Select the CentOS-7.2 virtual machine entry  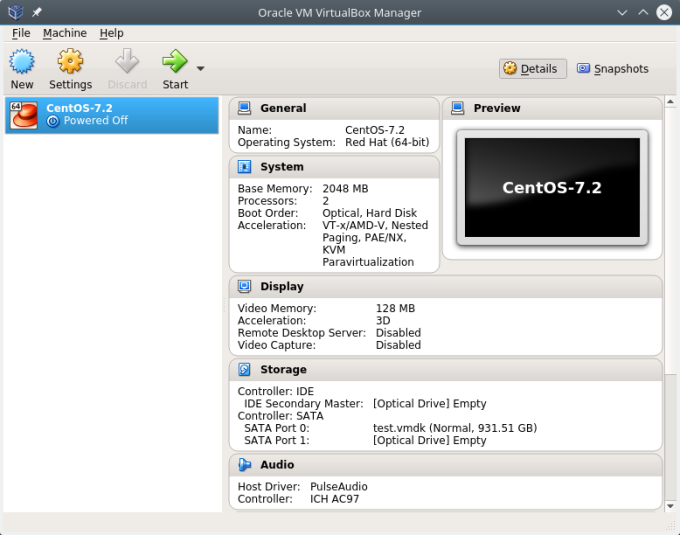pos(111,114)
